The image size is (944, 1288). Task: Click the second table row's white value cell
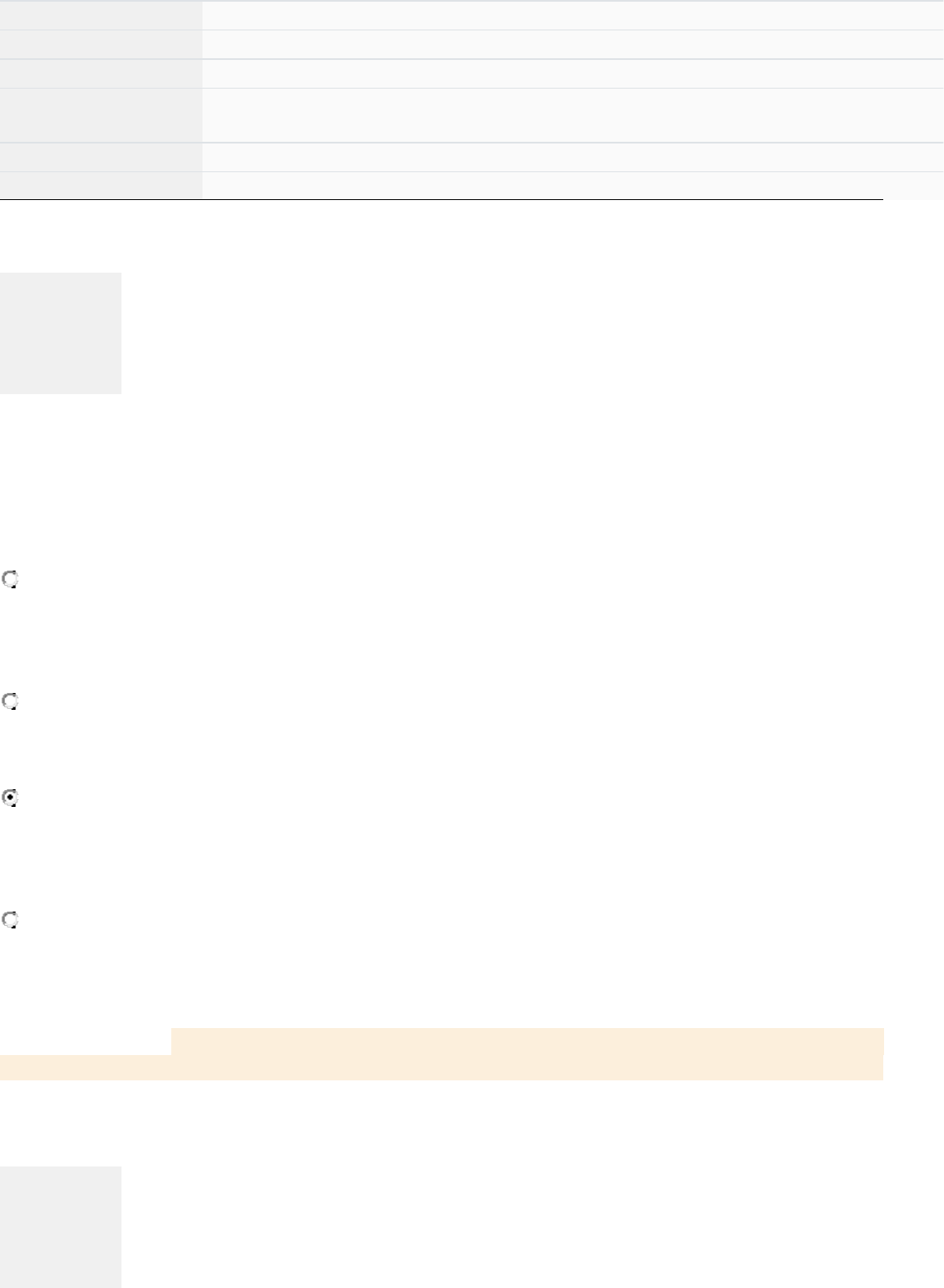pos(573,45)
